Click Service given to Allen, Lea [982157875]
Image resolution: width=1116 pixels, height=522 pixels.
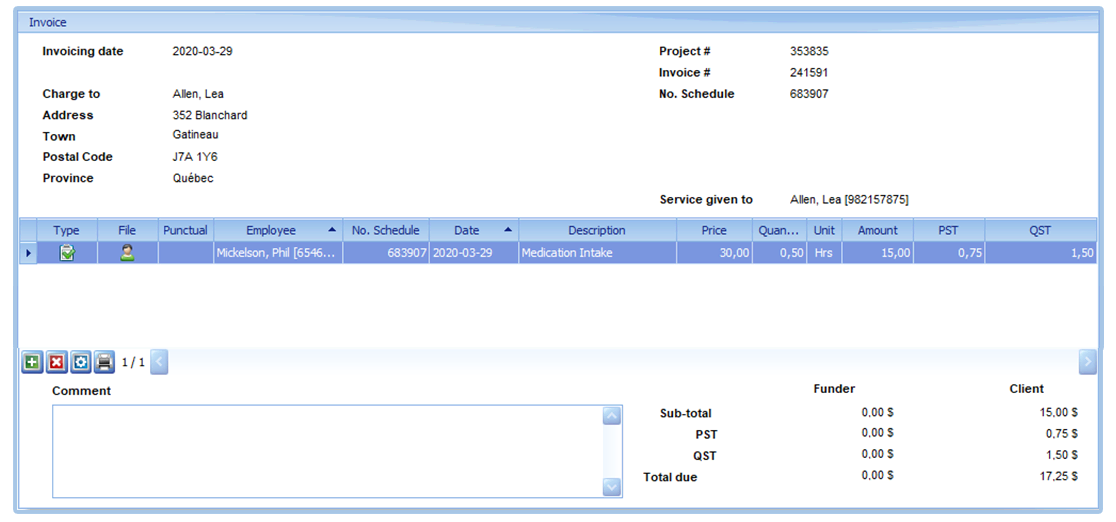click(x=849, y=200)
